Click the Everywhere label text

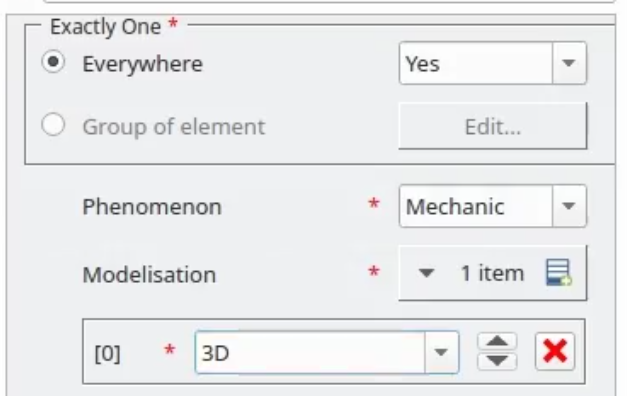pyautogui.click(x=142, y=64)
